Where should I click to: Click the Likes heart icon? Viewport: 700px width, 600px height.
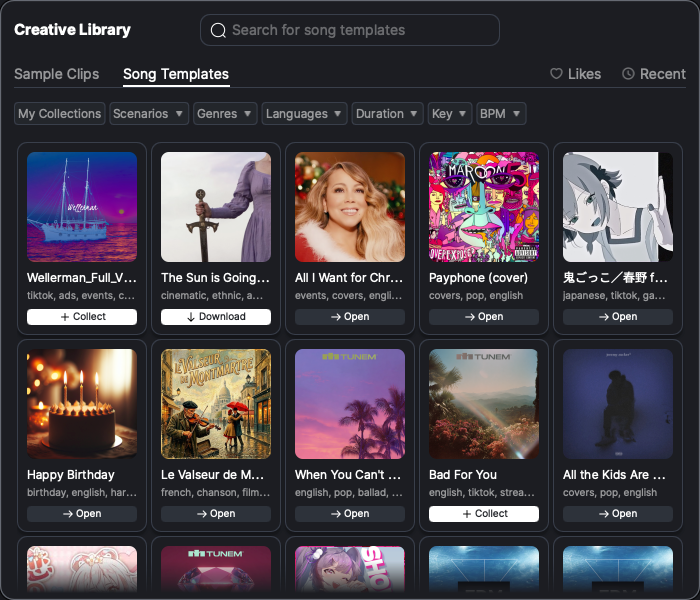pyautogui.click(x=556, y=74)
